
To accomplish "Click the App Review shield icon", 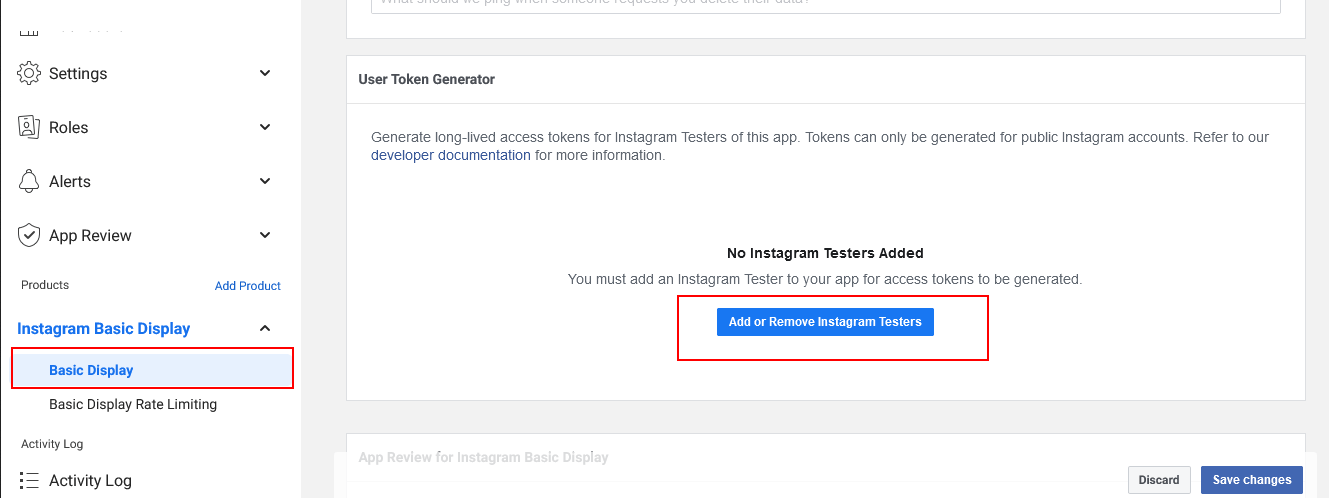I will pyautogui.click(x=29, y=236).
